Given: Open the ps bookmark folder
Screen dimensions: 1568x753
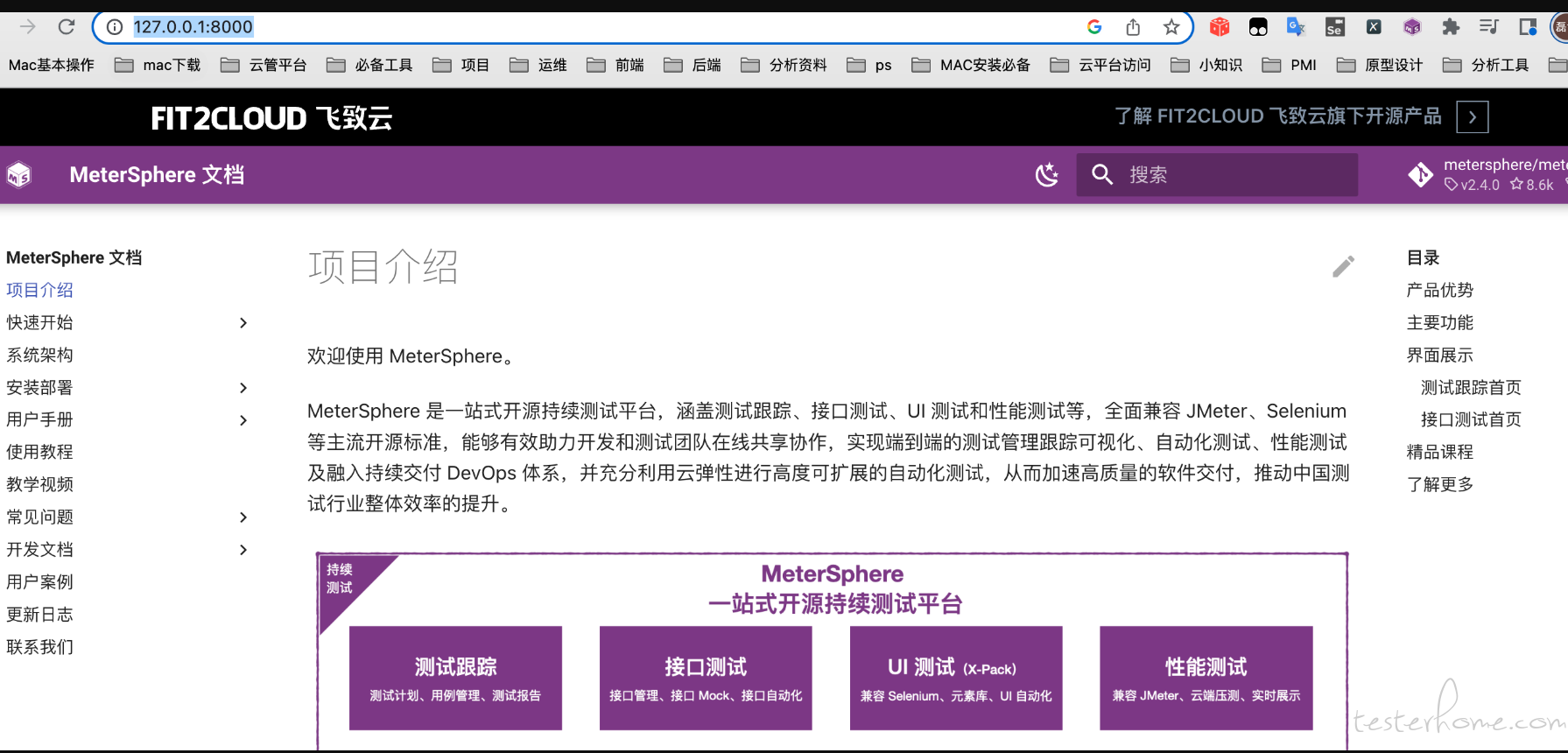Looking at the screenshot, I should 869,65.
